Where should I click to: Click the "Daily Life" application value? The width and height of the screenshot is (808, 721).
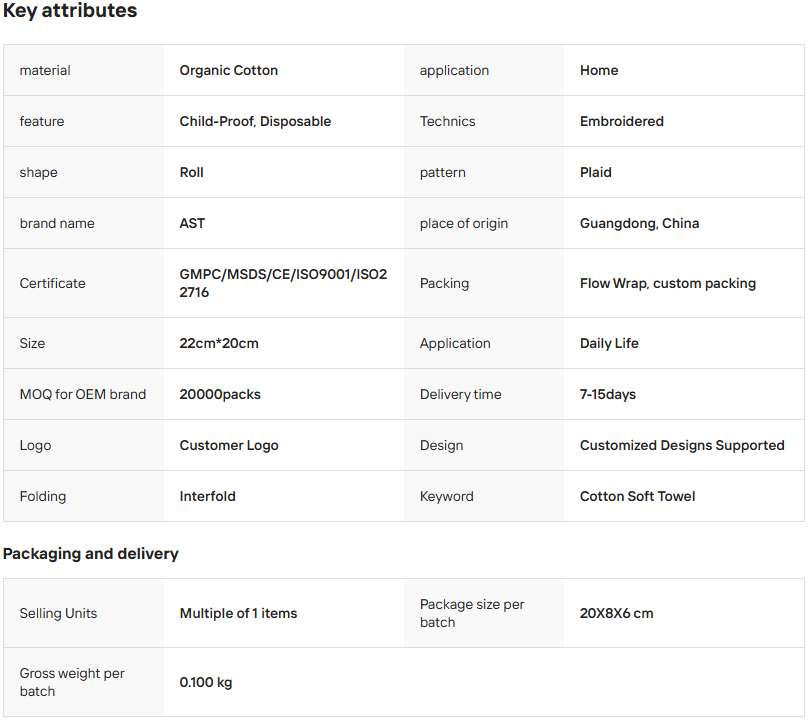609,343
